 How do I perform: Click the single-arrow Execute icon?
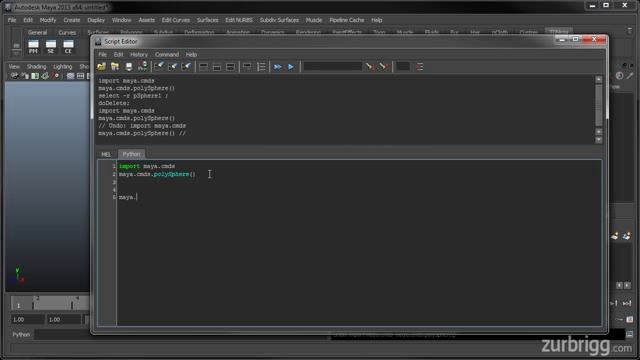pyautogui.click(x=291, y=67)
